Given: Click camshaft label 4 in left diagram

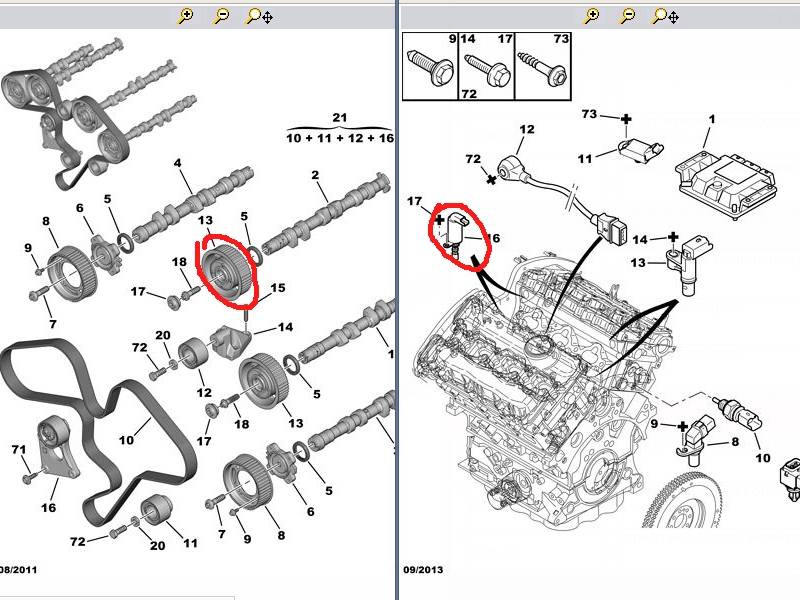Looking at the screenshot, I should 177,163.
